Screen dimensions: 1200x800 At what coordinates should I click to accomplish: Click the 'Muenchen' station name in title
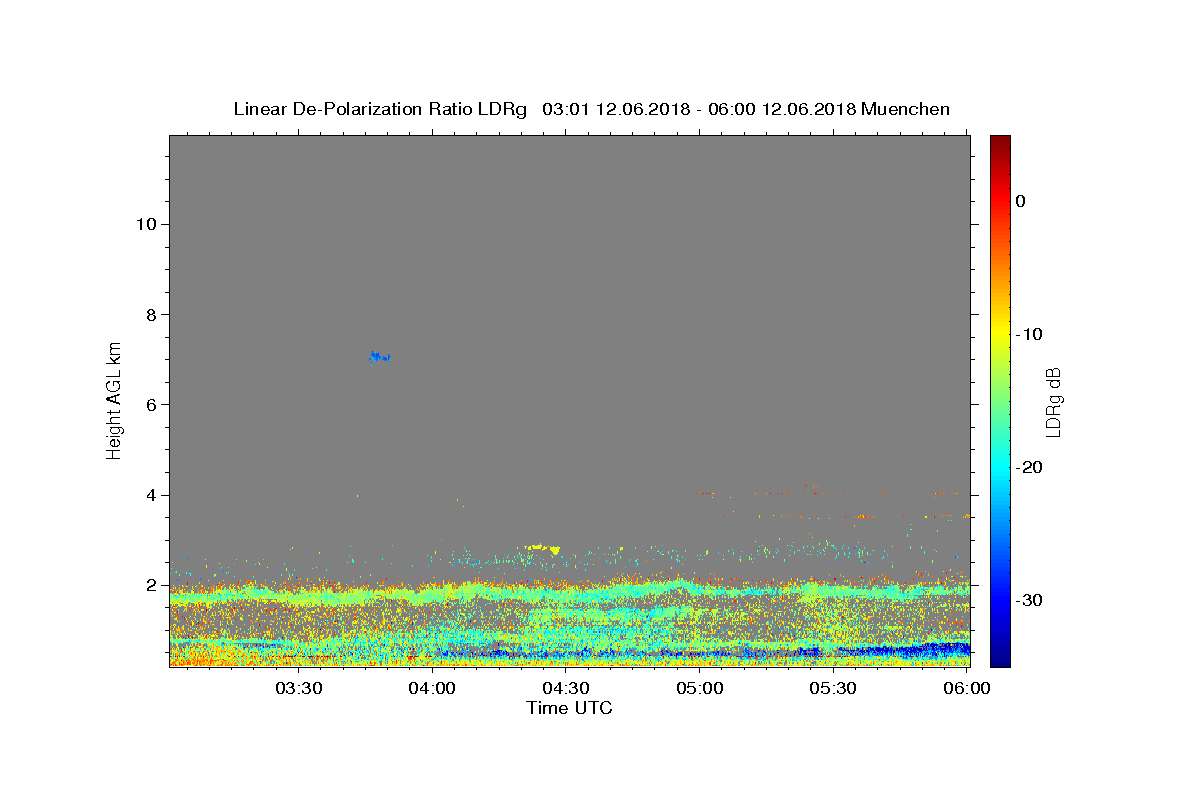(905, 109)
